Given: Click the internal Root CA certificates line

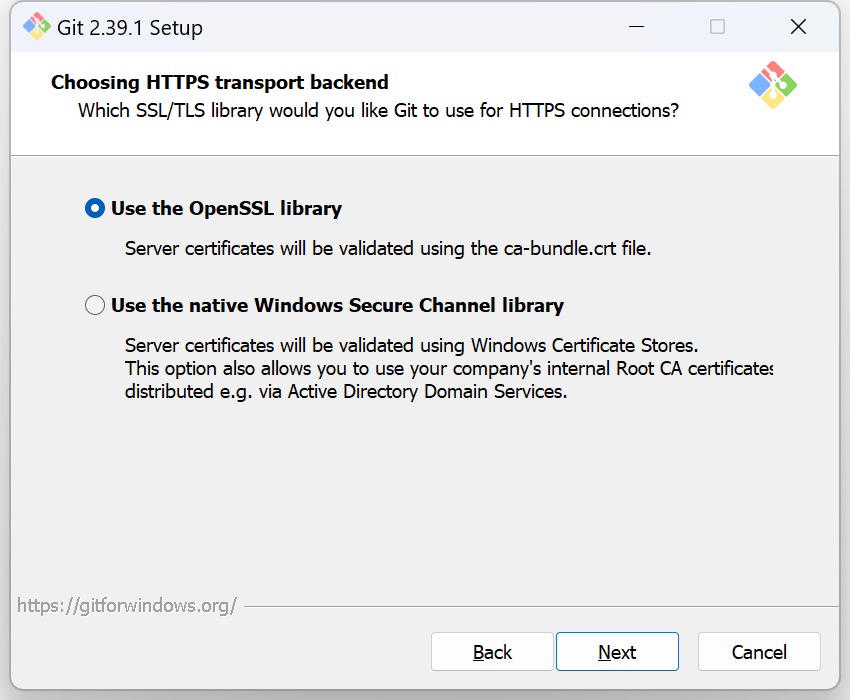Looking at the screenshot, I should click(x=449, y=369).
